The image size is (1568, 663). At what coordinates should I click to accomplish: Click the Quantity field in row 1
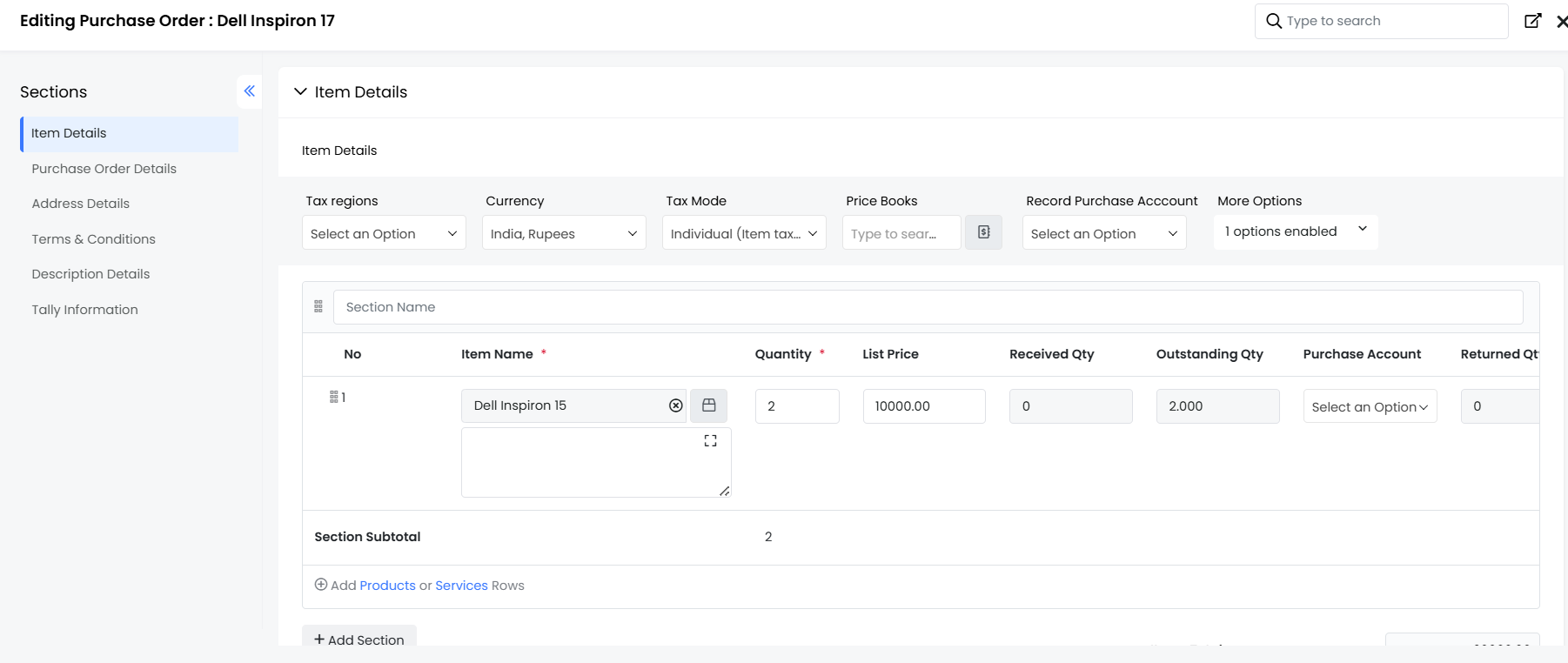click(x=796, y=406)
